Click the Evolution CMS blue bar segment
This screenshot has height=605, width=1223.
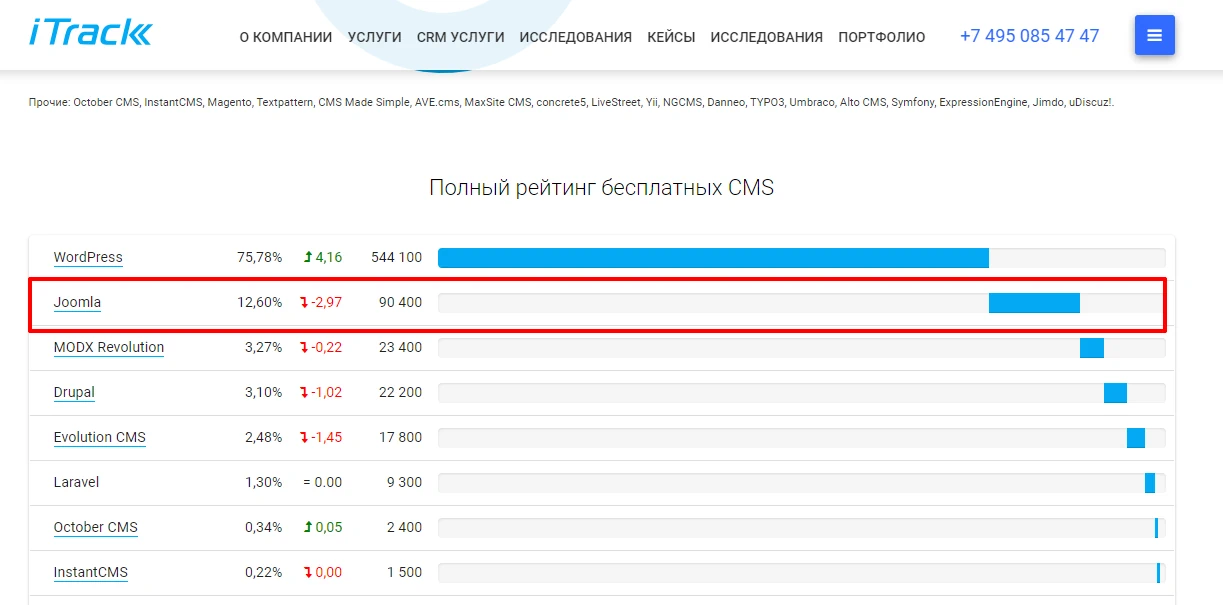tap(1136, 438)
